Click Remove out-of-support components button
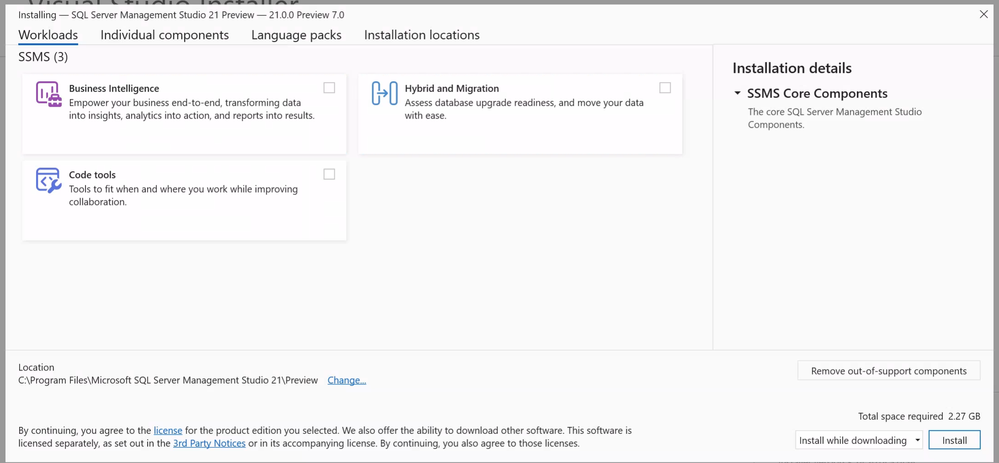Viewport: 999px width, 463px height. pos(889,371)
